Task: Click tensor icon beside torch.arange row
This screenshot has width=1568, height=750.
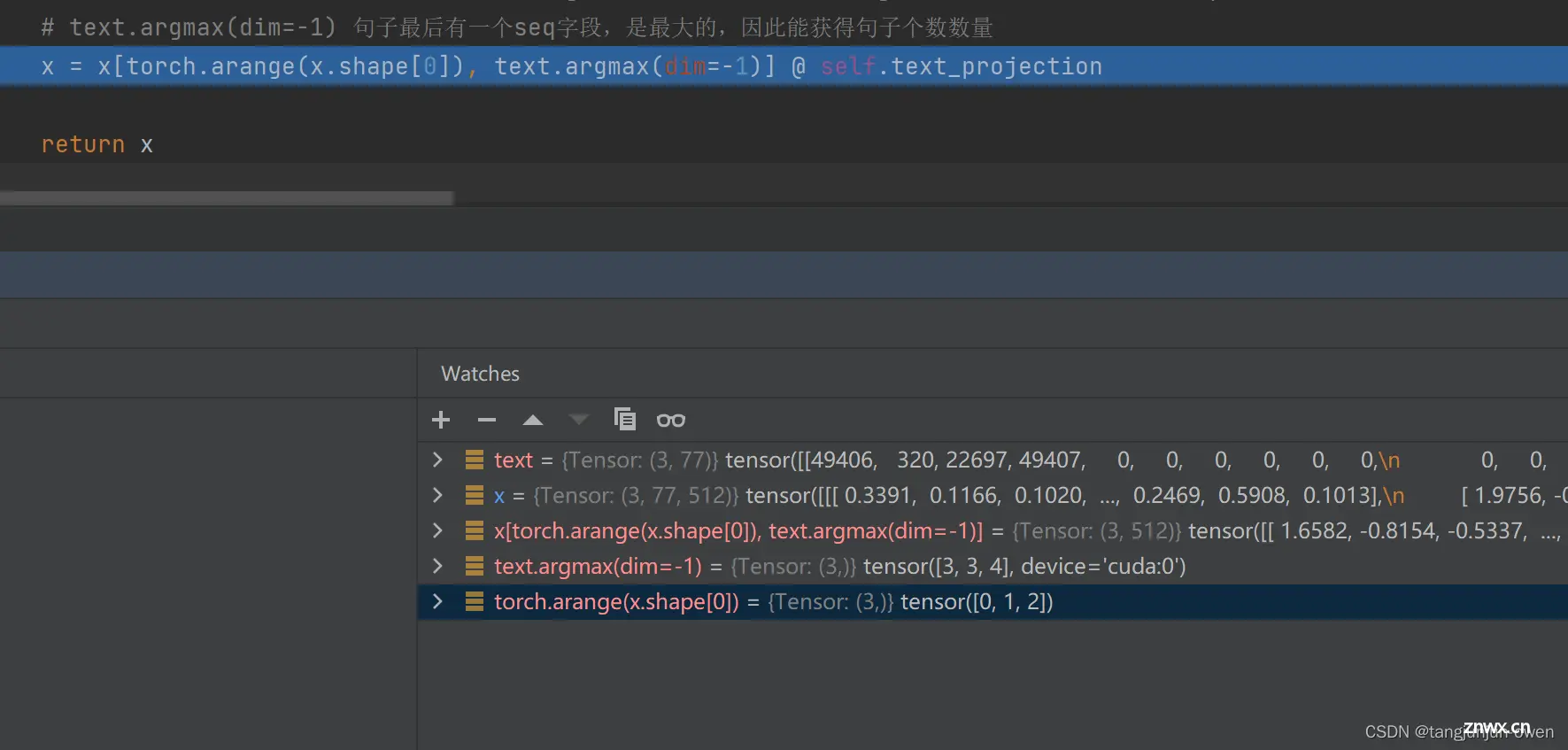Action: [x=475, y=601]
